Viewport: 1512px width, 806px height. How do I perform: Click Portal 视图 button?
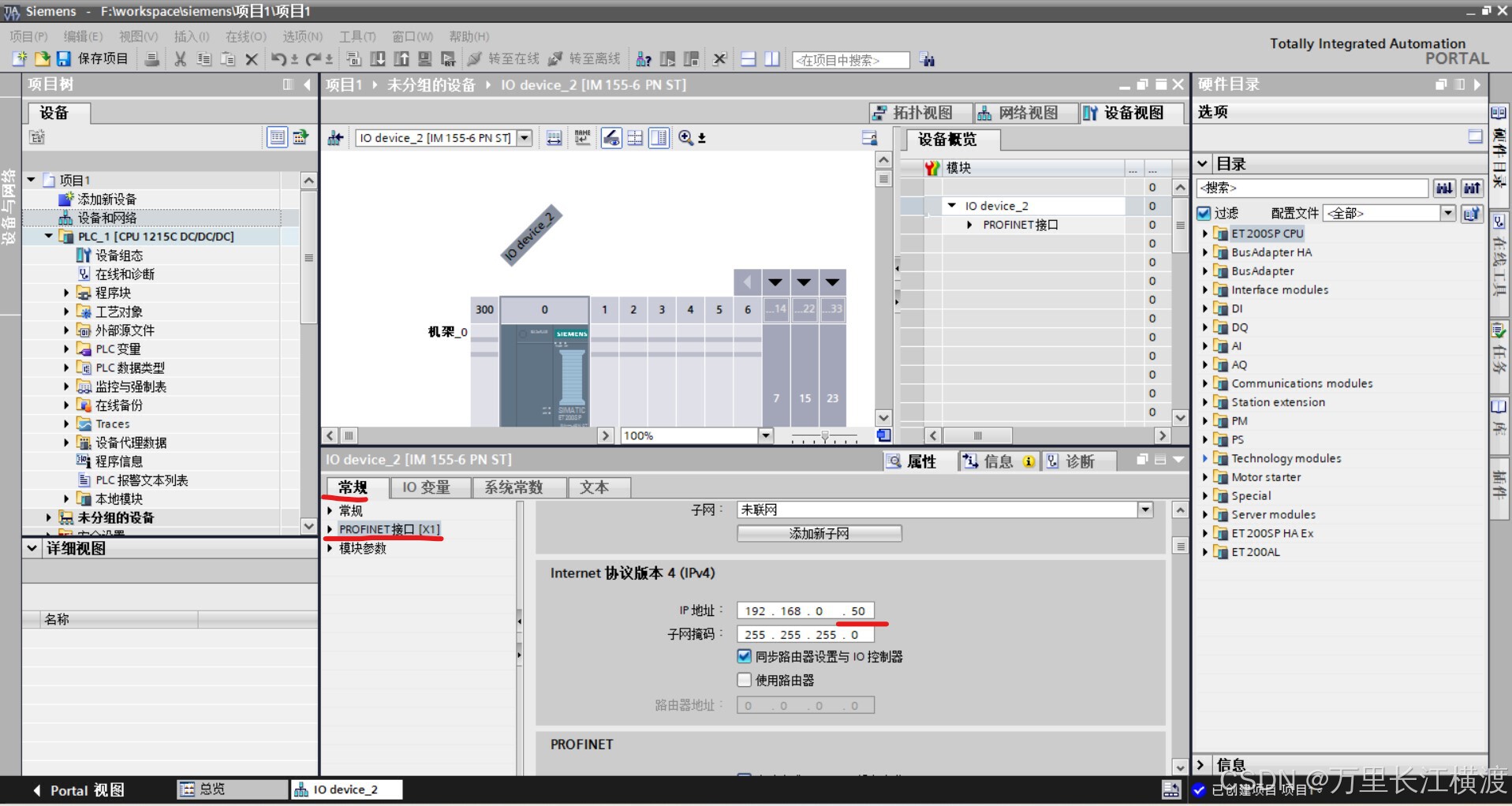(x=79, y=790)
